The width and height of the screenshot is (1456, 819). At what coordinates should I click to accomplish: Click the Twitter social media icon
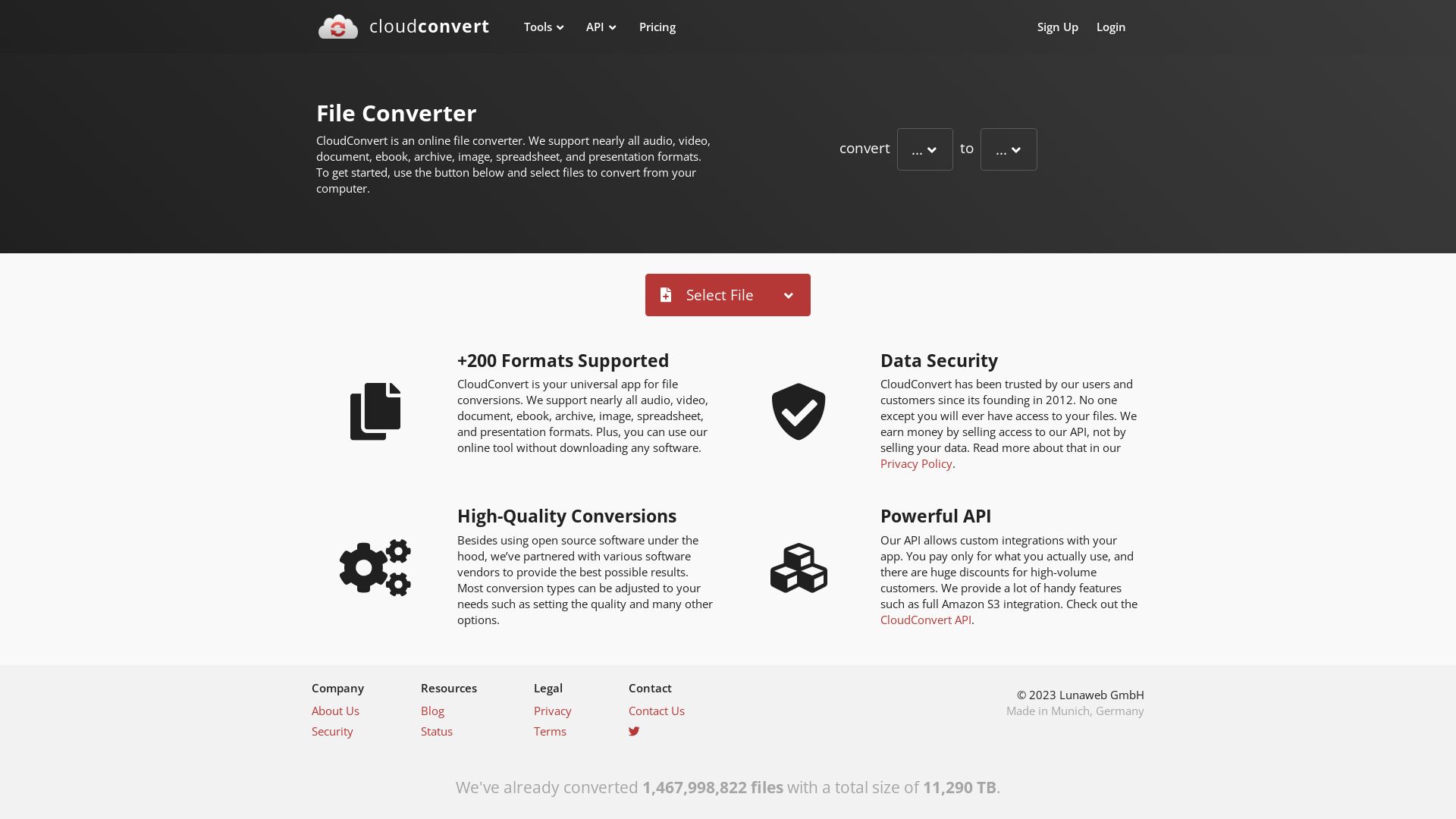(x=633, y=731)
